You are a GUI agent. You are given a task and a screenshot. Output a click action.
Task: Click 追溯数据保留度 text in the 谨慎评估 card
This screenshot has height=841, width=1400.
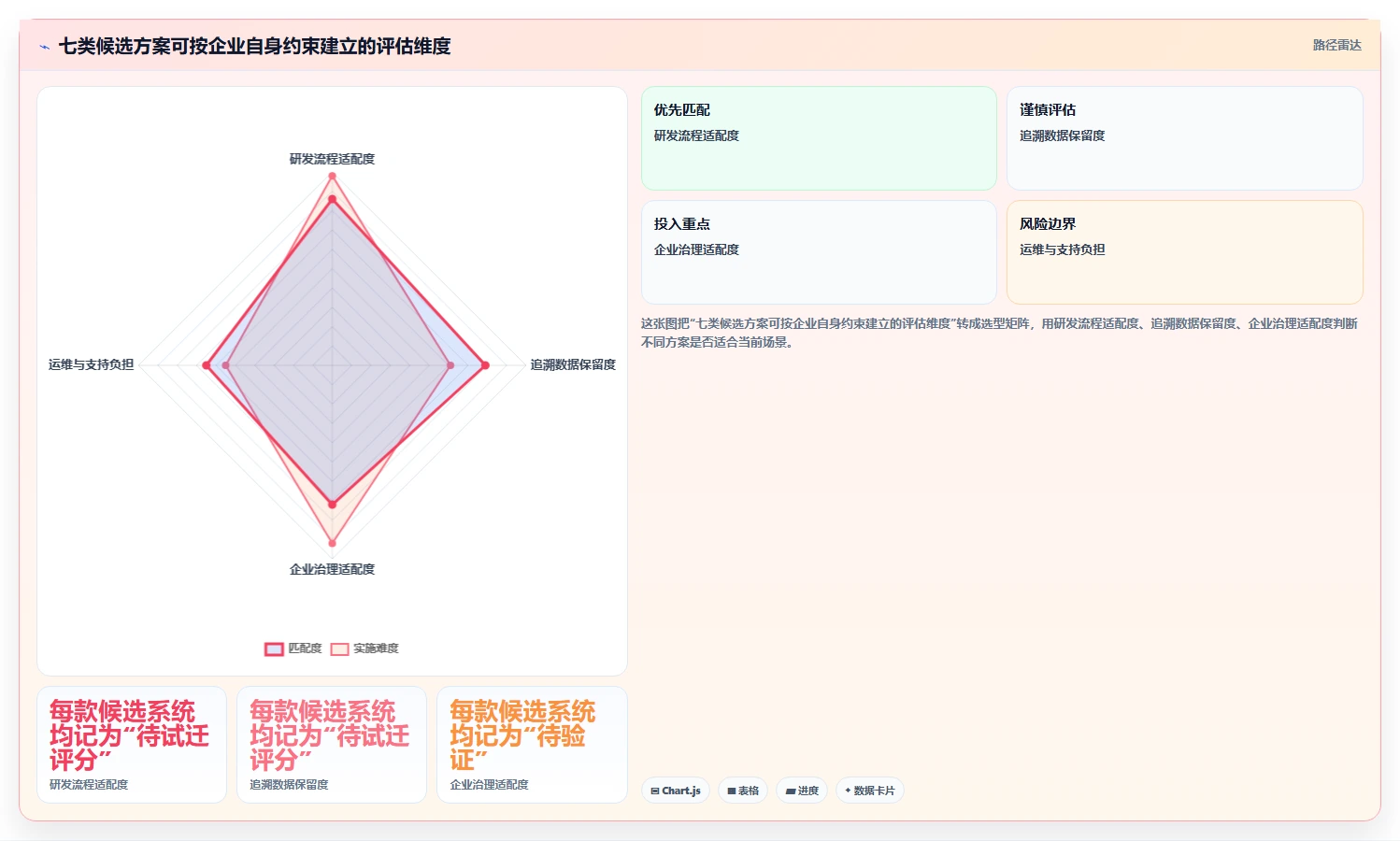coord(1062,135)
